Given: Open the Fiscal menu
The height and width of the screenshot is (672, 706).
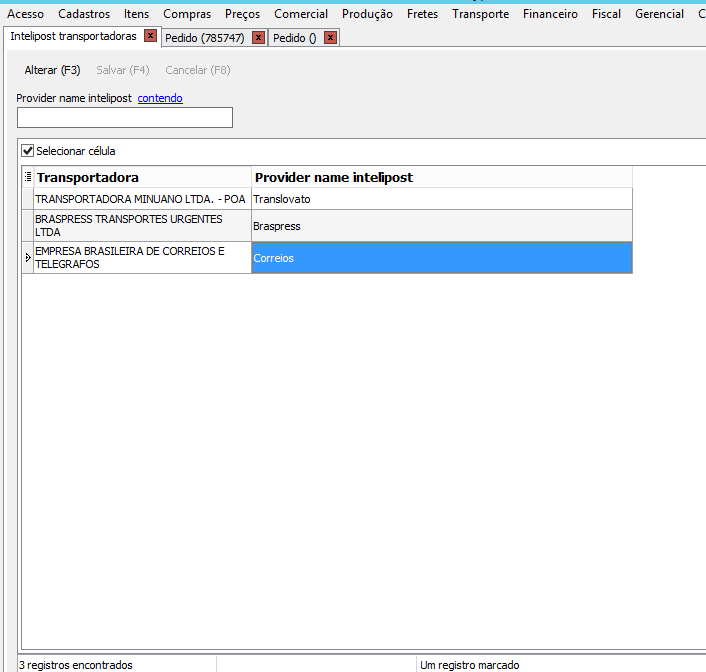Looking at the screenshot, I should pyautogui.click(x=606, y=14).
